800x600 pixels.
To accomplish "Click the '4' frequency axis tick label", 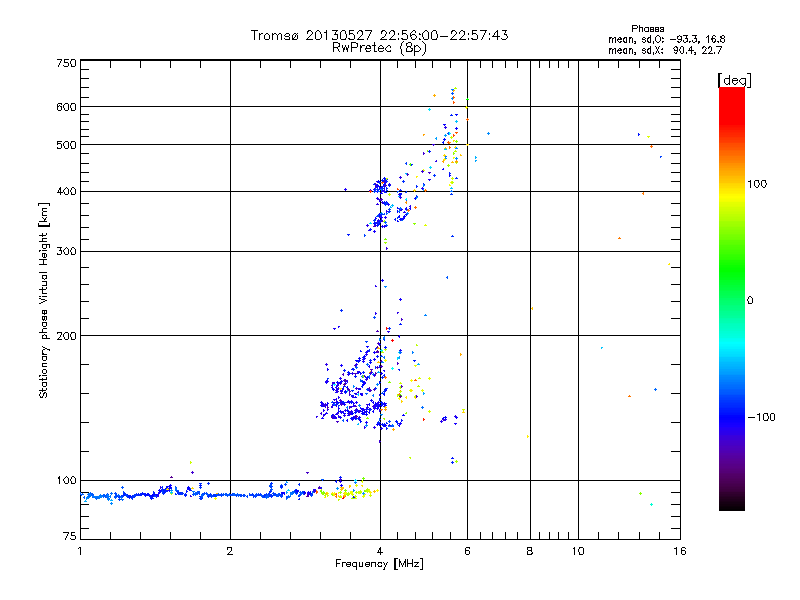I will coord(380,551).
